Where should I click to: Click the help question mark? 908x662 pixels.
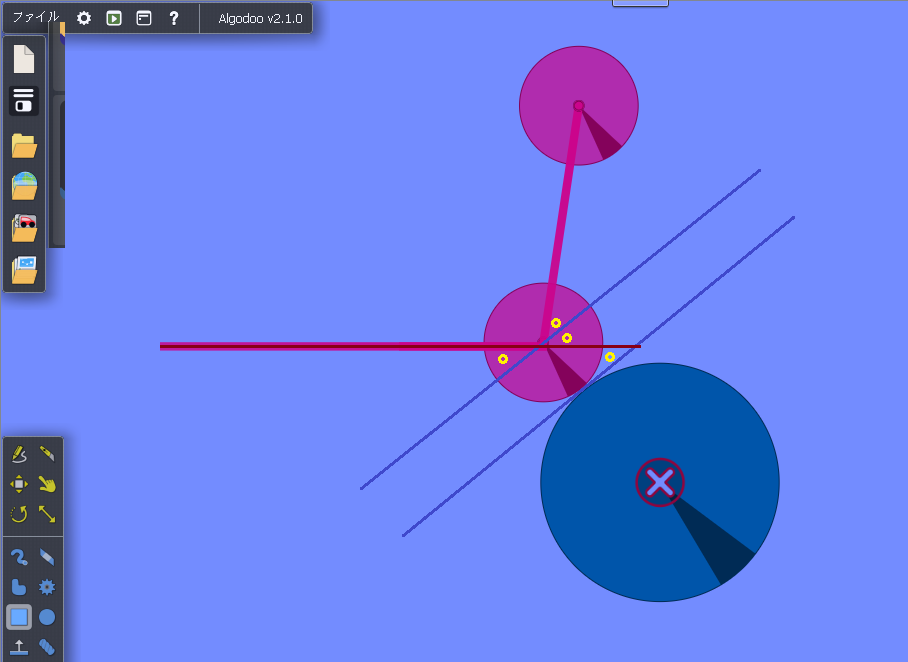click(174, 18)
